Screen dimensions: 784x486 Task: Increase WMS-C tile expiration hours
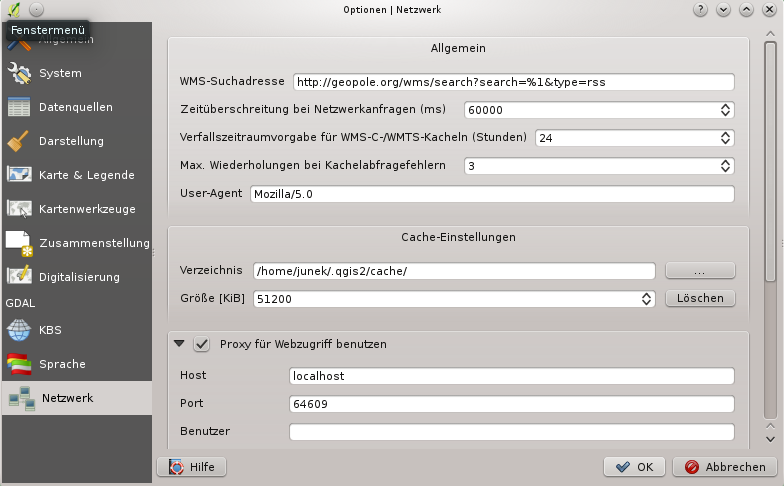coord(725,134)
